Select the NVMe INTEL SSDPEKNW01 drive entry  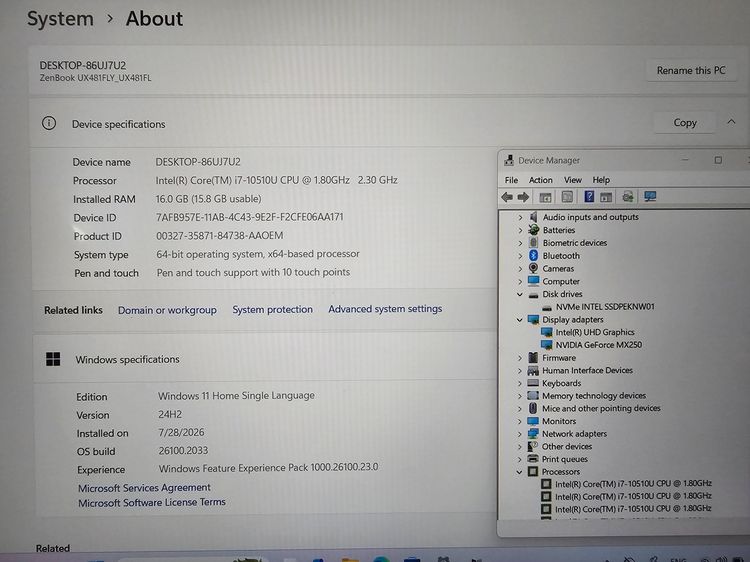coord(605,307)
